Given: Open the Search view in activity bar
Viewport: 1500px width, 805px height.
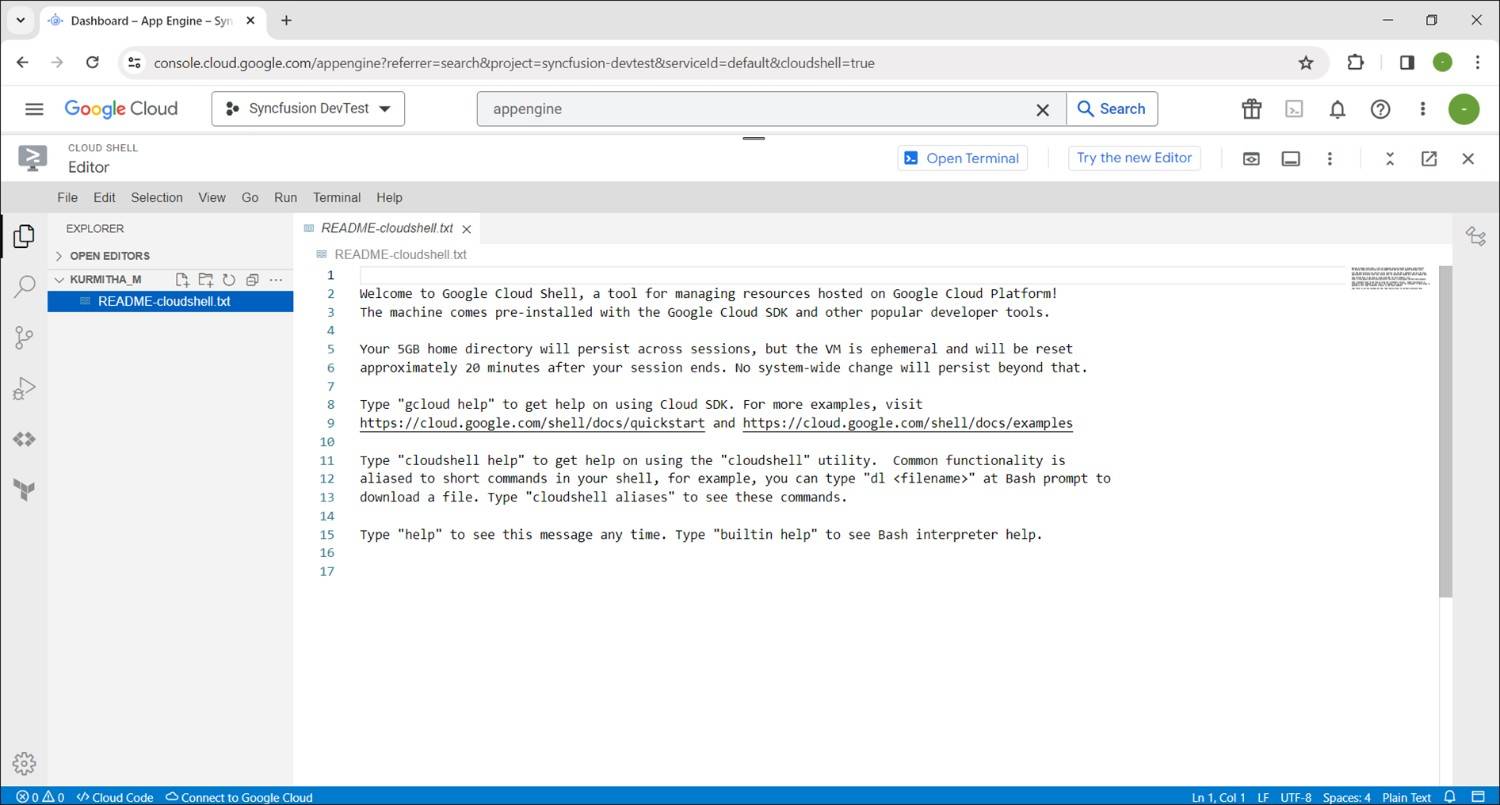Looking at the screenshot, I should click(24, 288).
